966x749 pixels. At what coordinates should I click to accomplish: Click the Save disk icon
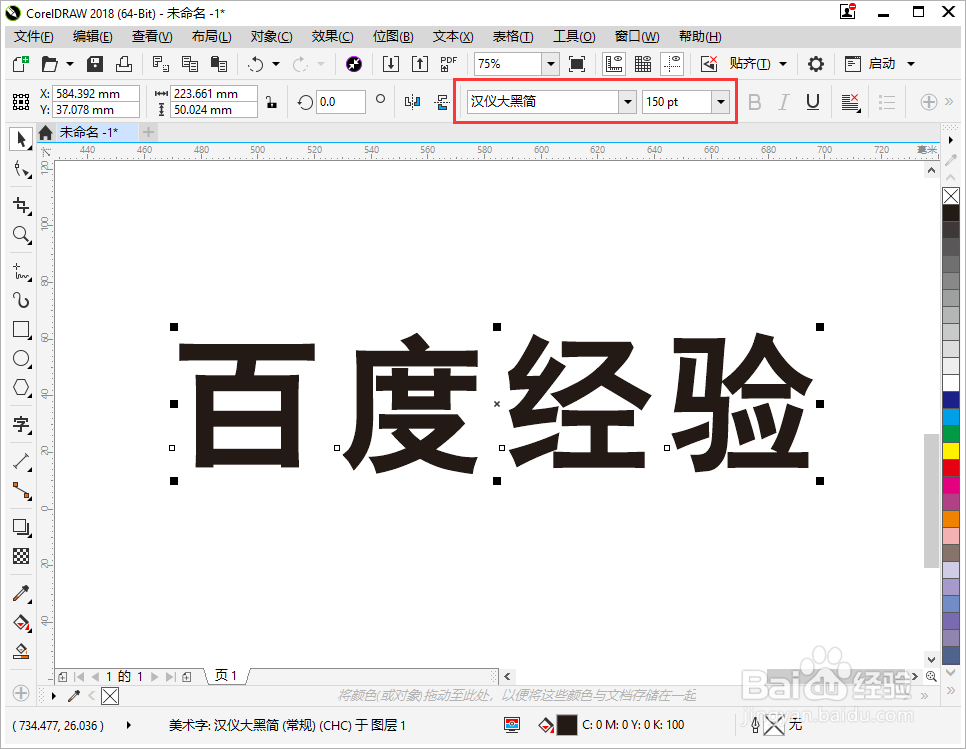[95, 63]
